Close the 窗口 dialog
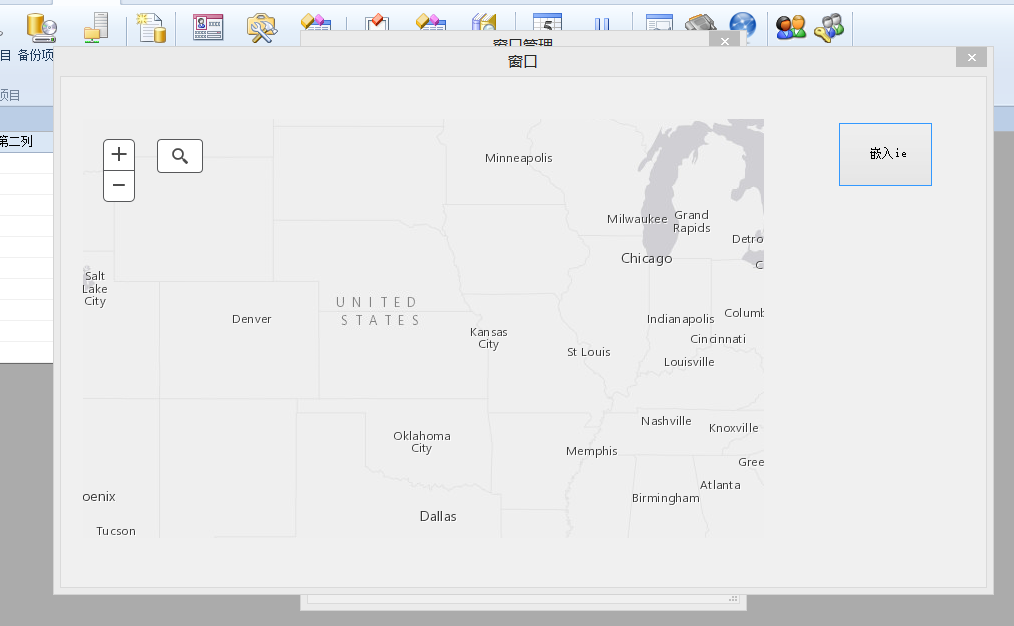The height and width of the screenshot is (626, 1014). (x=971, y=58)
